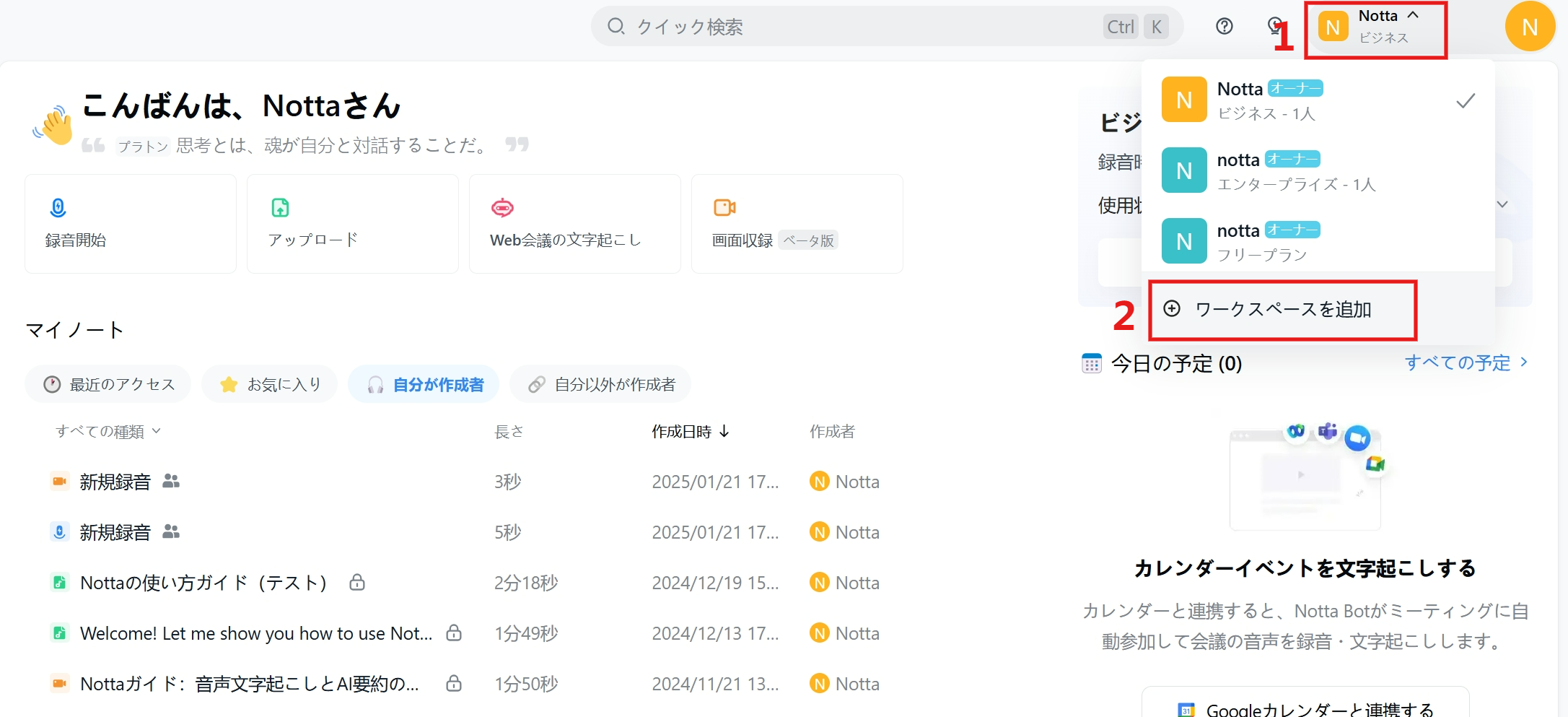The width and height of the screenshot is (1568, 717).
Task: Click the 1分49秒 duration cell
Action: 526,633
